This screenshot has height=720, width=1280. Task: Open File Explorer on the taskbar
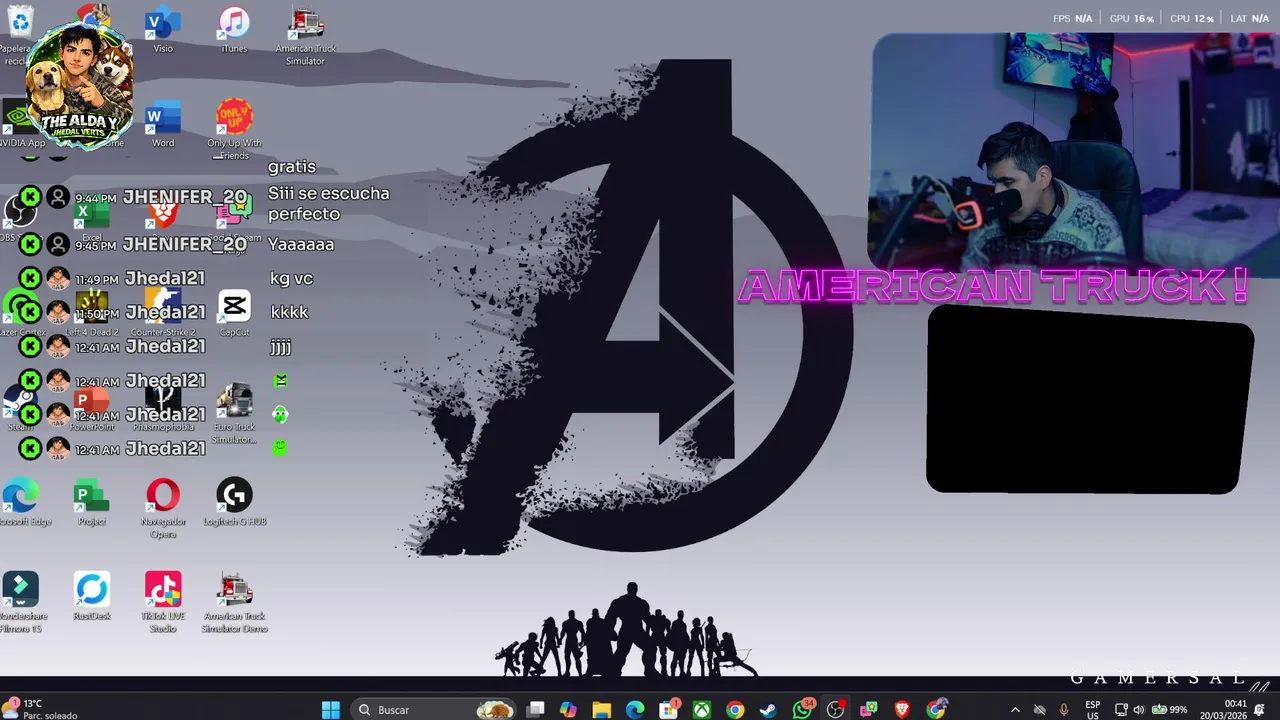(602, 710)
